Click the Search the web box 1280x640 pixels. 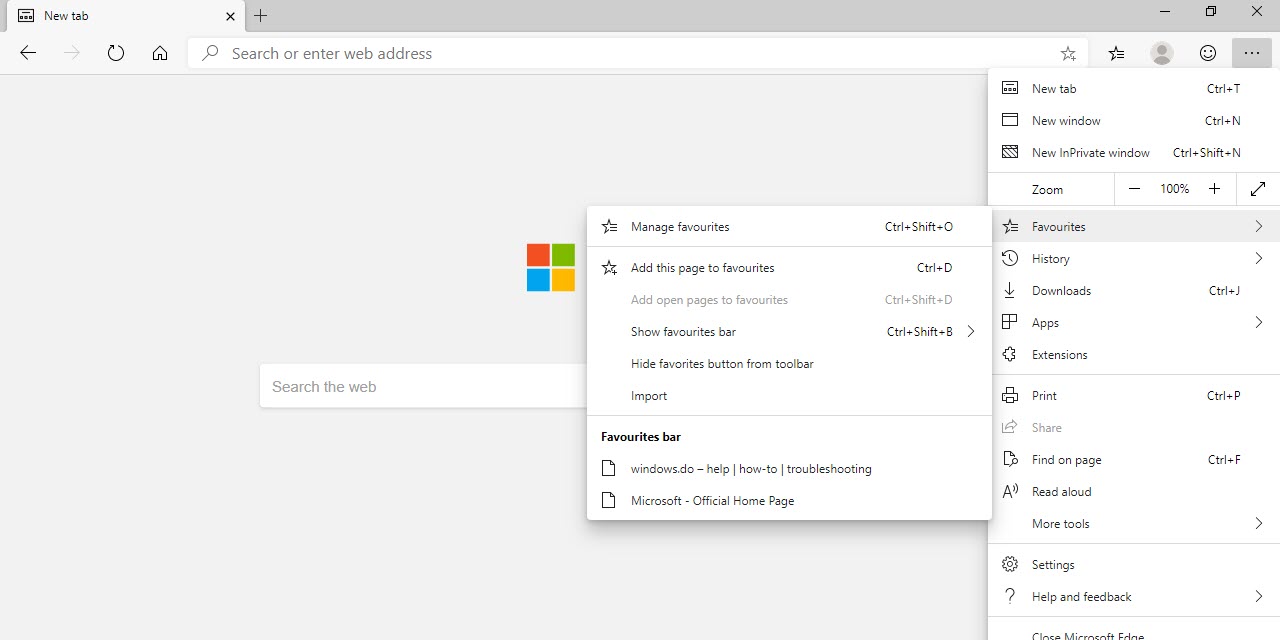click(x=422, y=387)
